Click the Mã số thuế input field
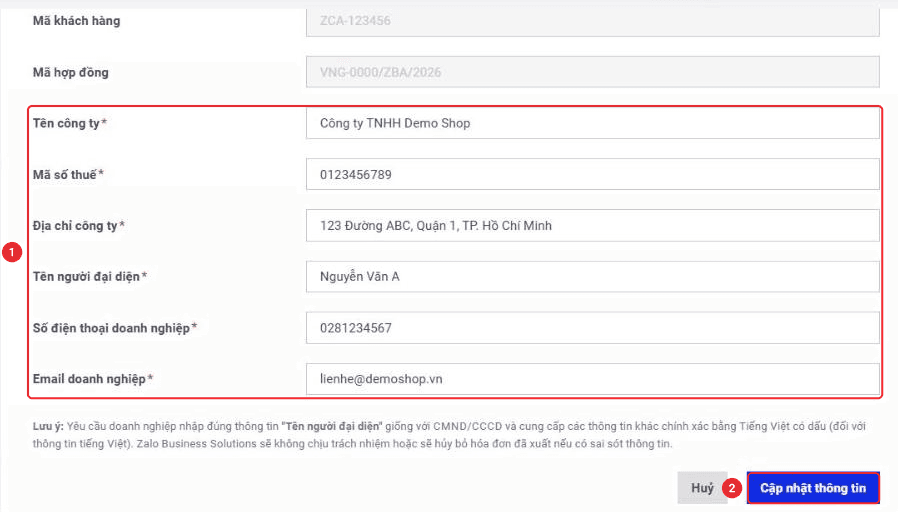This screenshot has height=512, width=898. click(x=593, y=174)
